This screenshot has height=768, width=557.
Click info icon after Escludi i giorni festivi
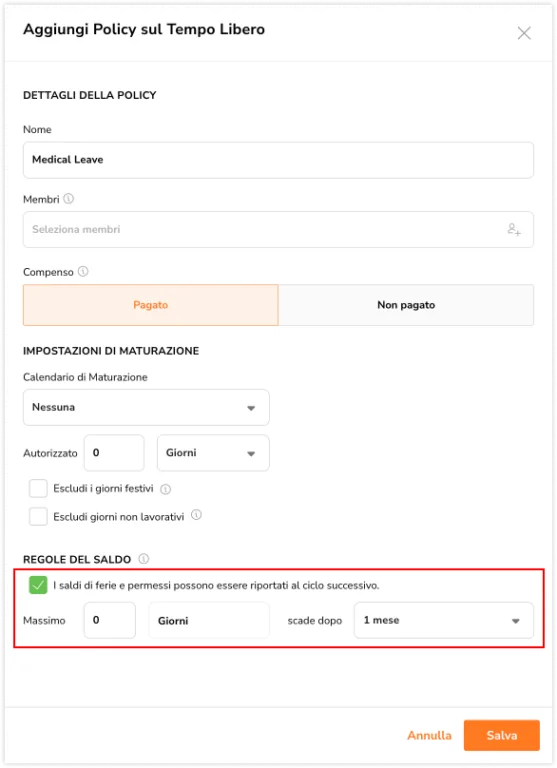pos(166,489)
